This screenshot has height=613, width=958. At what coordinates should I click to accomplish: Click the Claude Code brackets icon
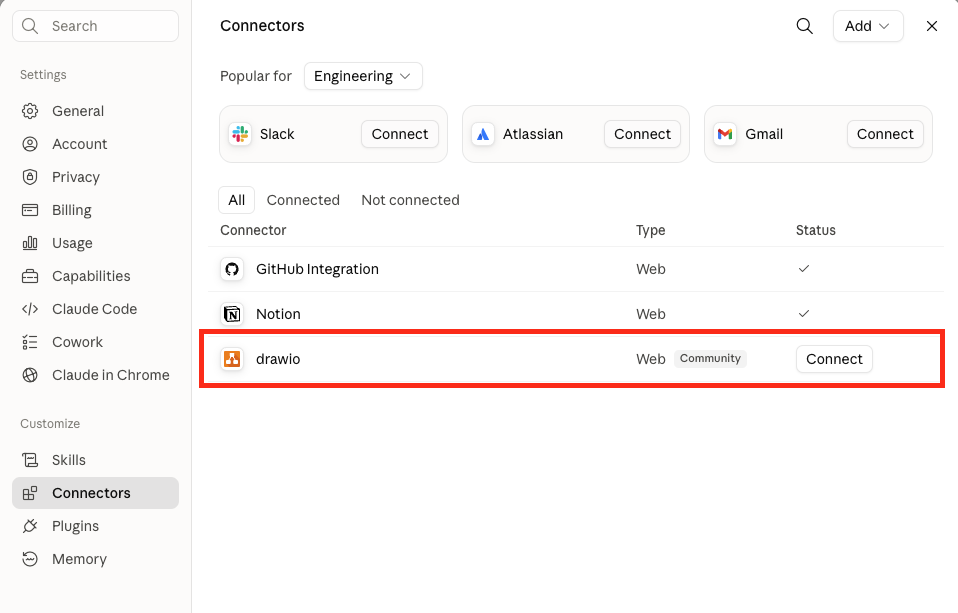(30, 309)
